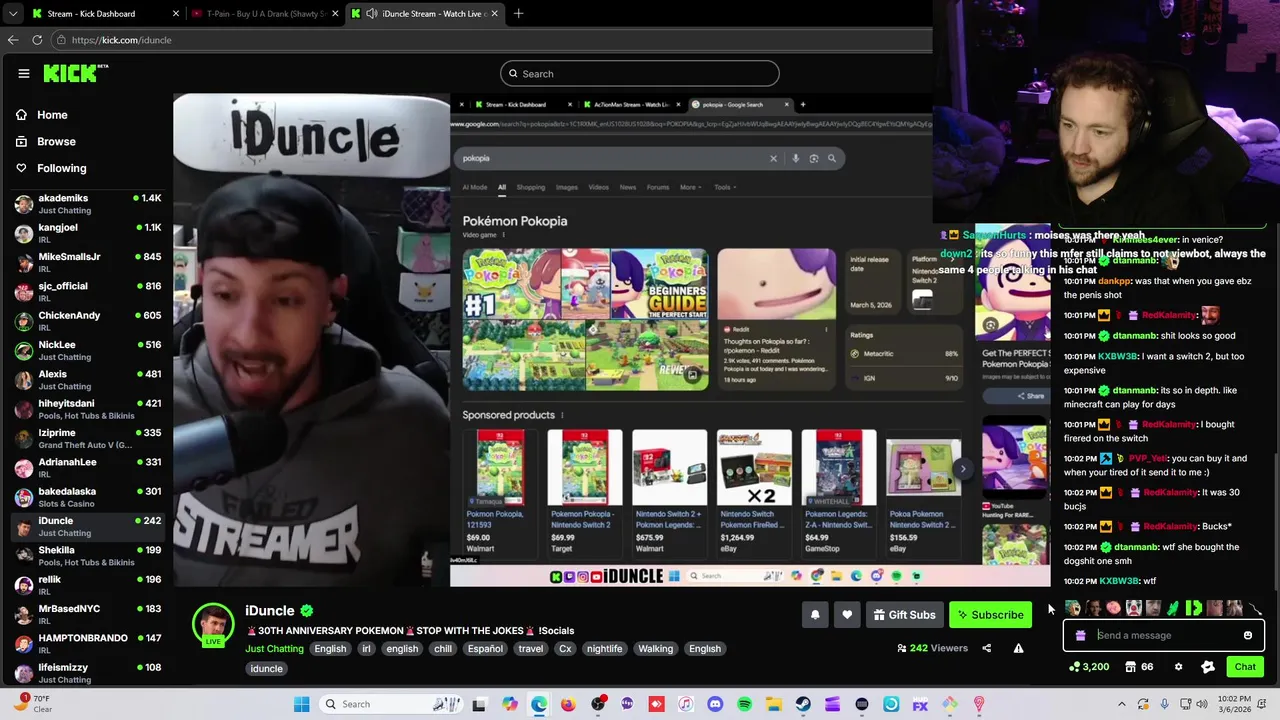Screen dimensions: 1280x720
Task: Open the browser tab list dropdown
Action: [x=13, y=14]
